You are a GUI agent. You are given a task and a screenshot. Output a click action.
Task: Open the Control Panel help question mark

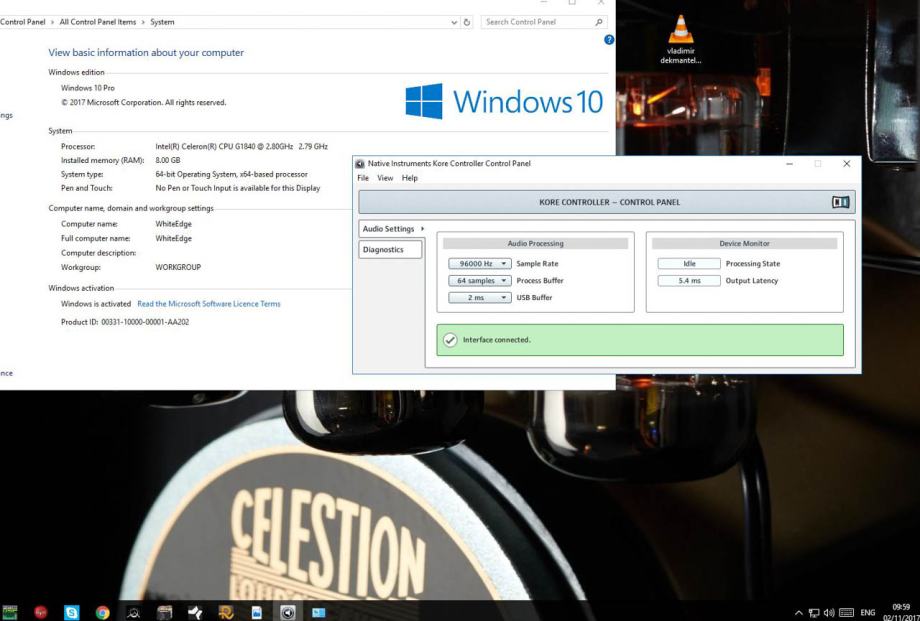point(609,39)
